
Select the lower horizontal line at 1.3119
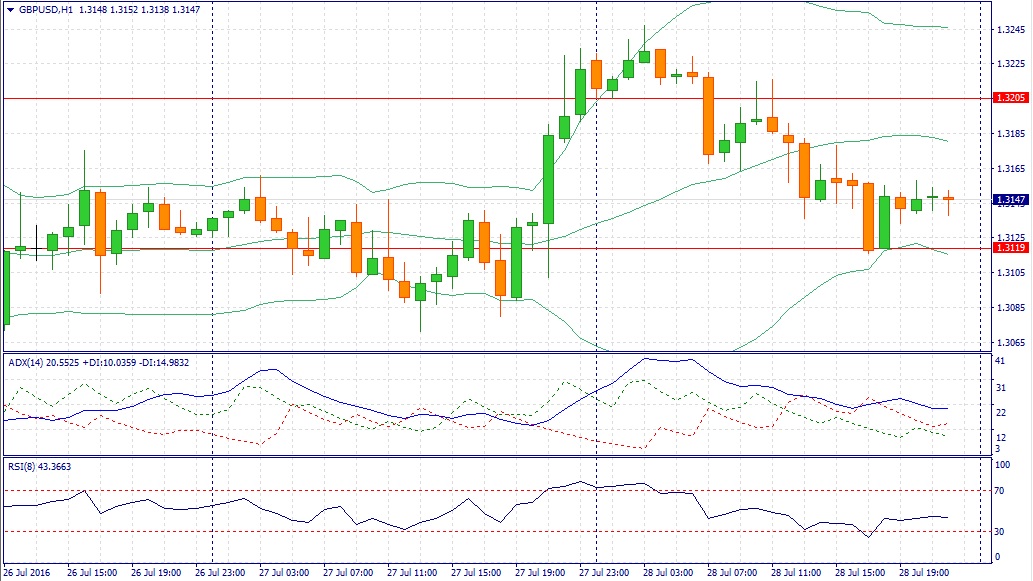(495, 248)
